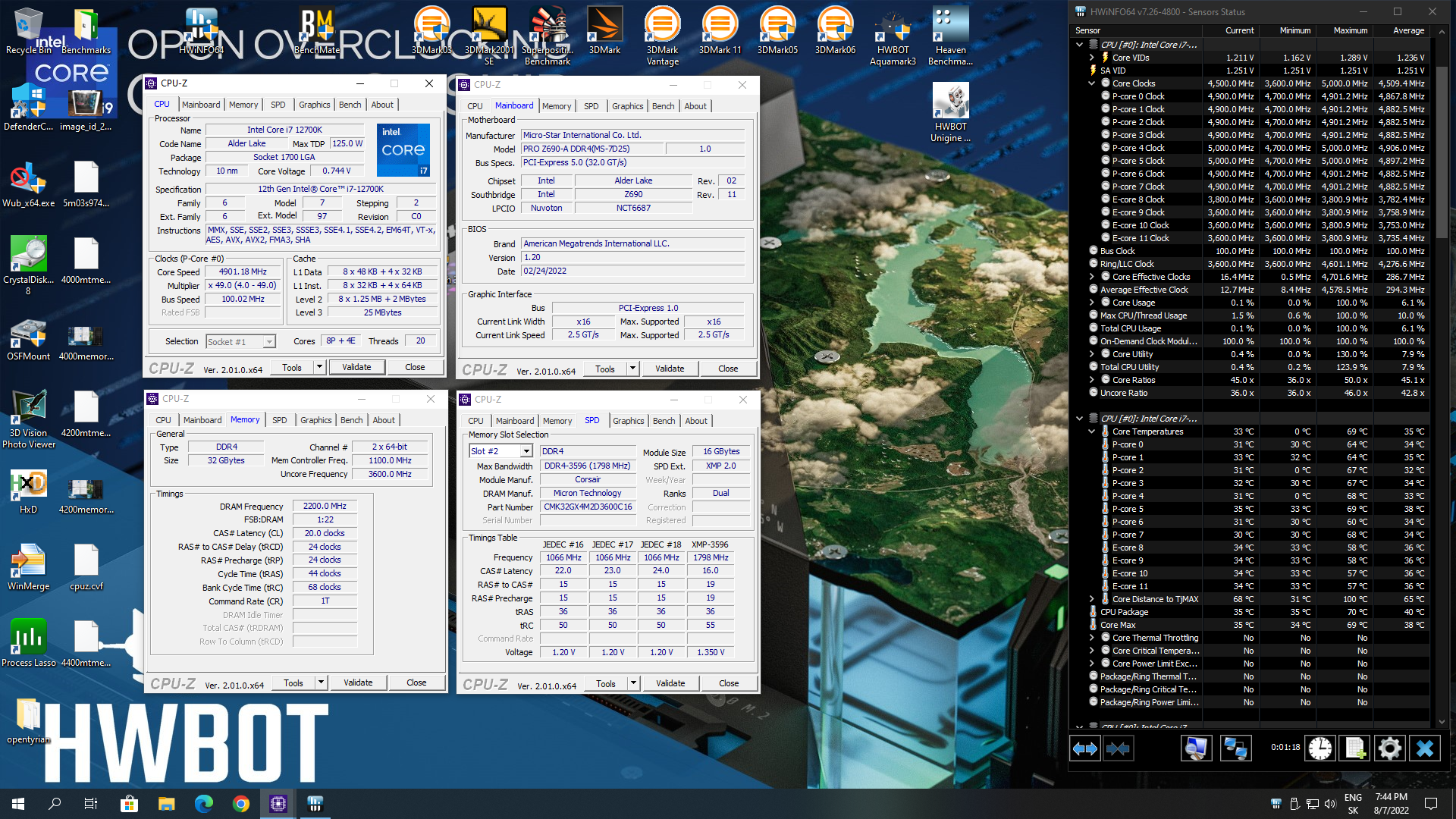Expand the Core Ratios node

(1092, 380)
